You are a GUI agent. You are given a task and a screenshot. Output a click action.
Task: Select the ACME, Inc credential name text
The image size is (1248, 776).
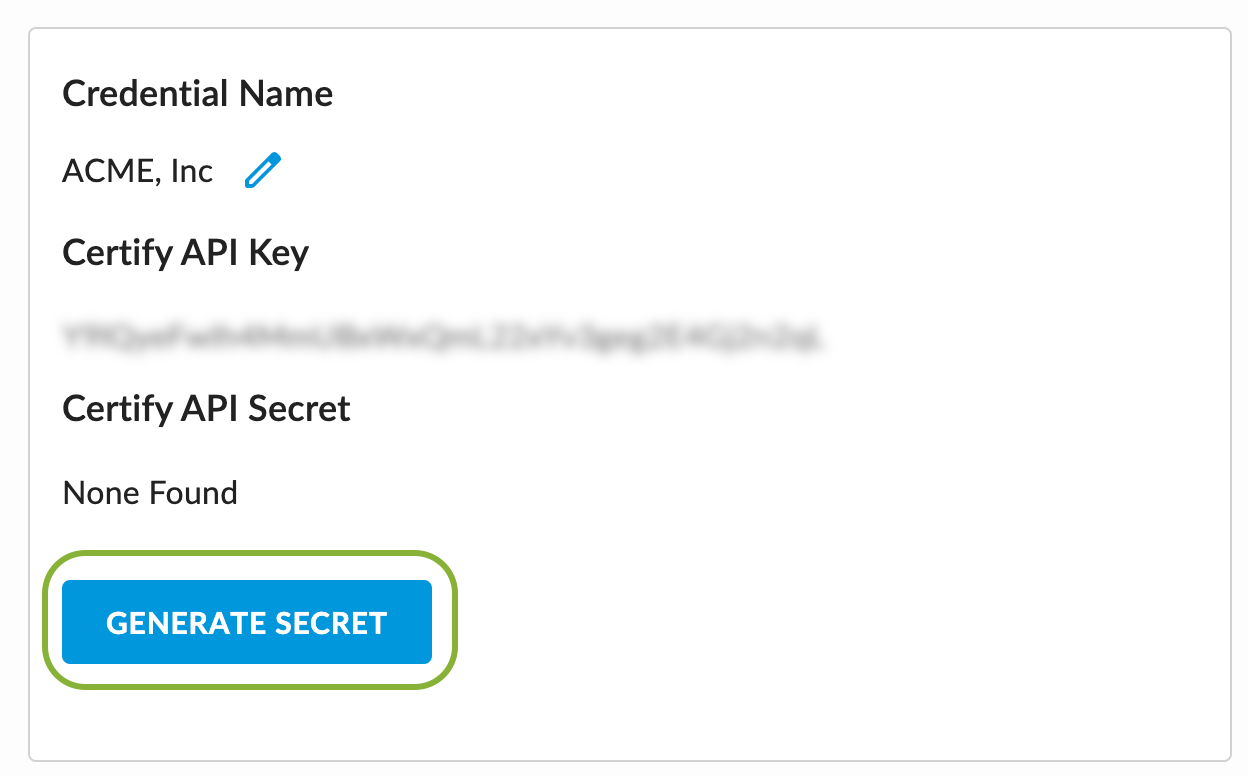138,172
